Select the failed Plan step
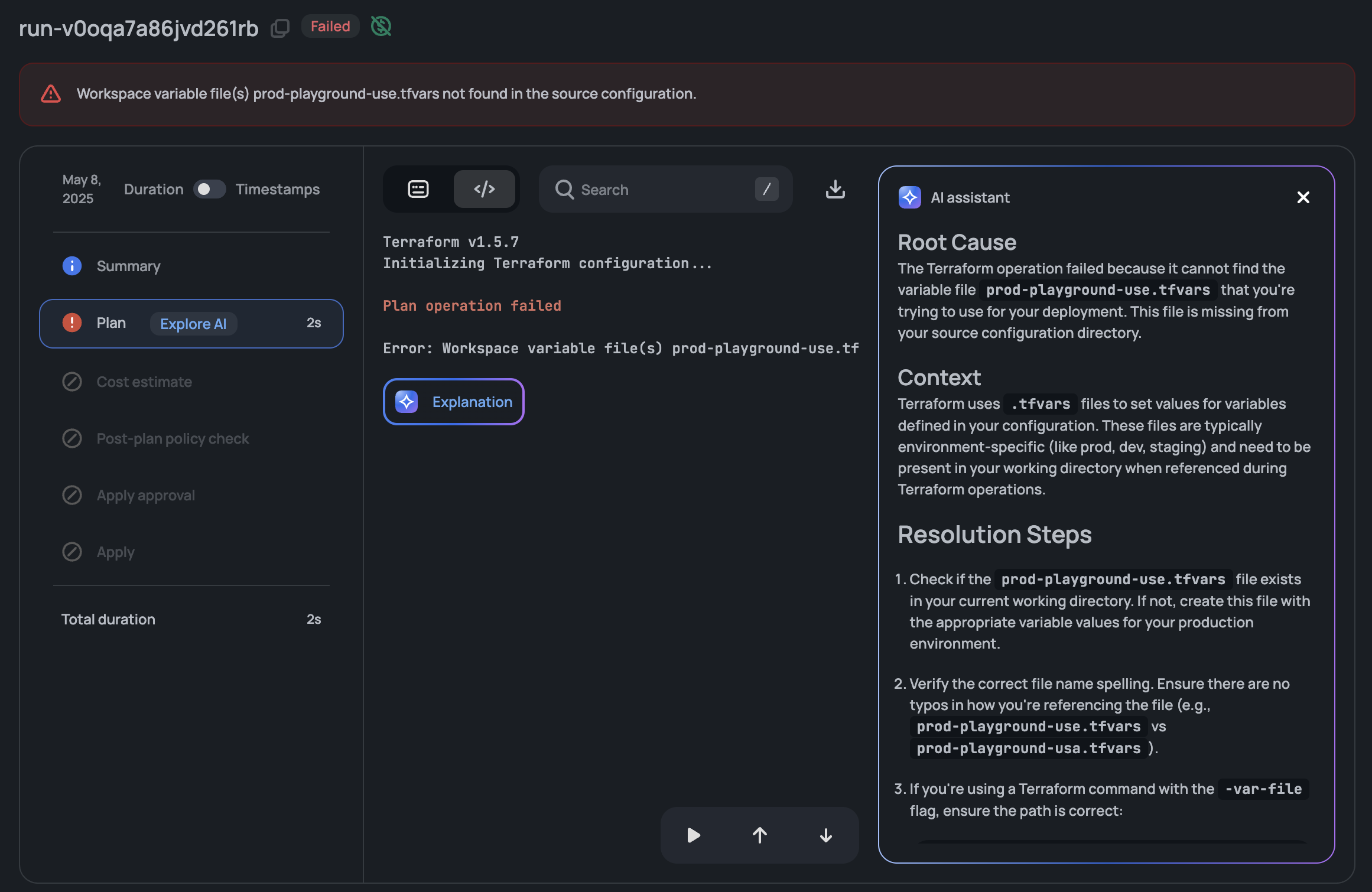The height and width of the screenshot is (892, 1372). (x=112, y=323)
